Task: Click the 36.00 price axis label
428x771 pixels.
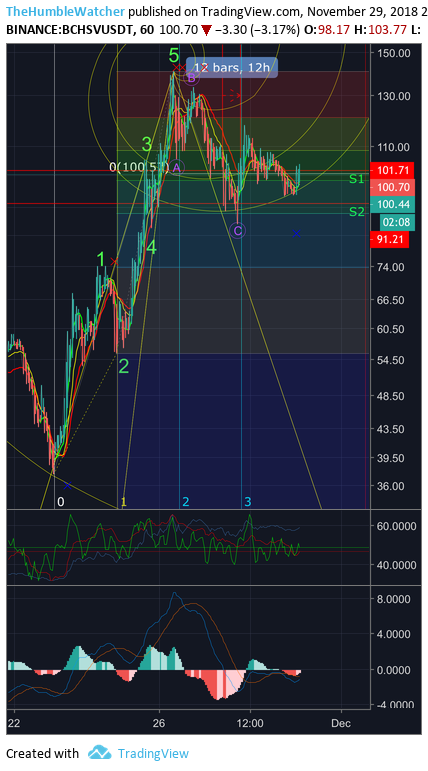Action: tap(390, 486)
